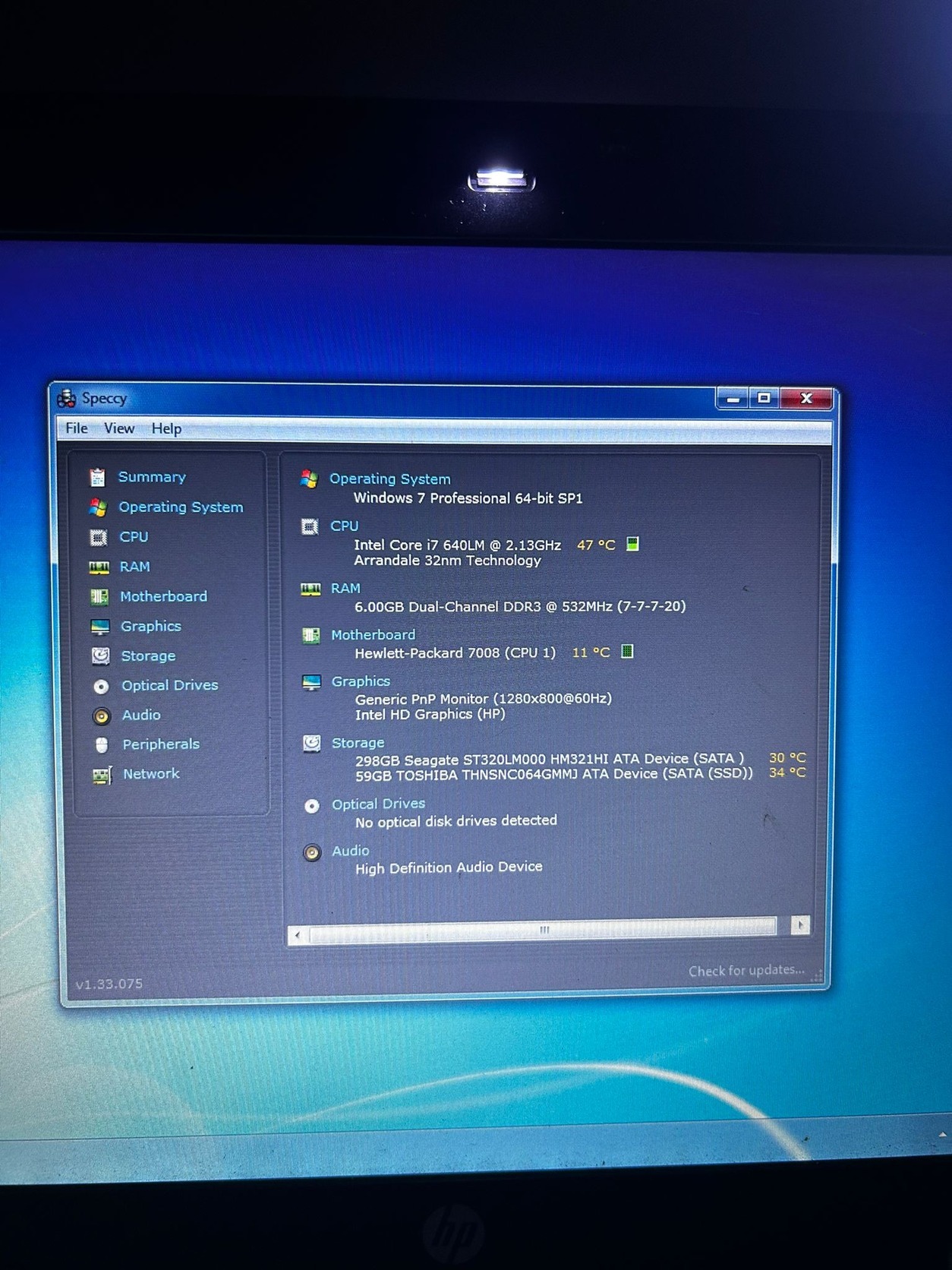Click the Audio speaker icon in sidebar

click(x=101, y=716)
